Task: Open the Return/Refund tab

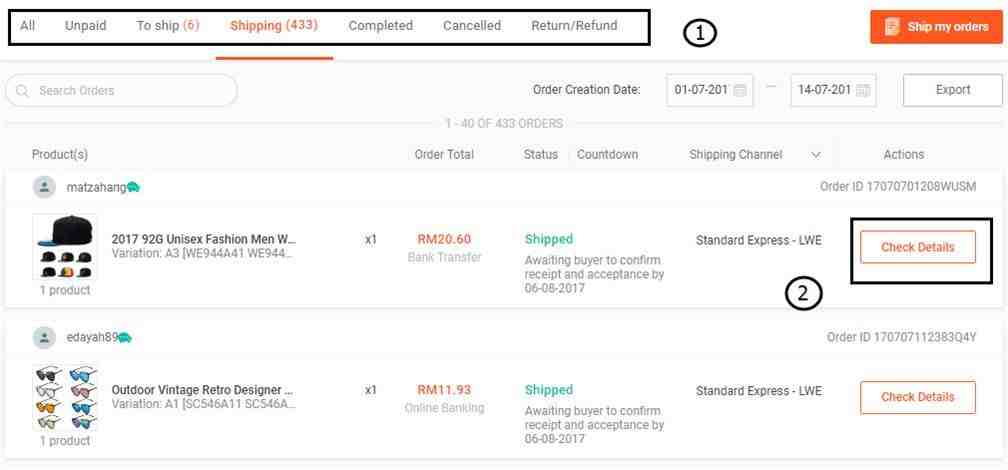Action: 574,26
